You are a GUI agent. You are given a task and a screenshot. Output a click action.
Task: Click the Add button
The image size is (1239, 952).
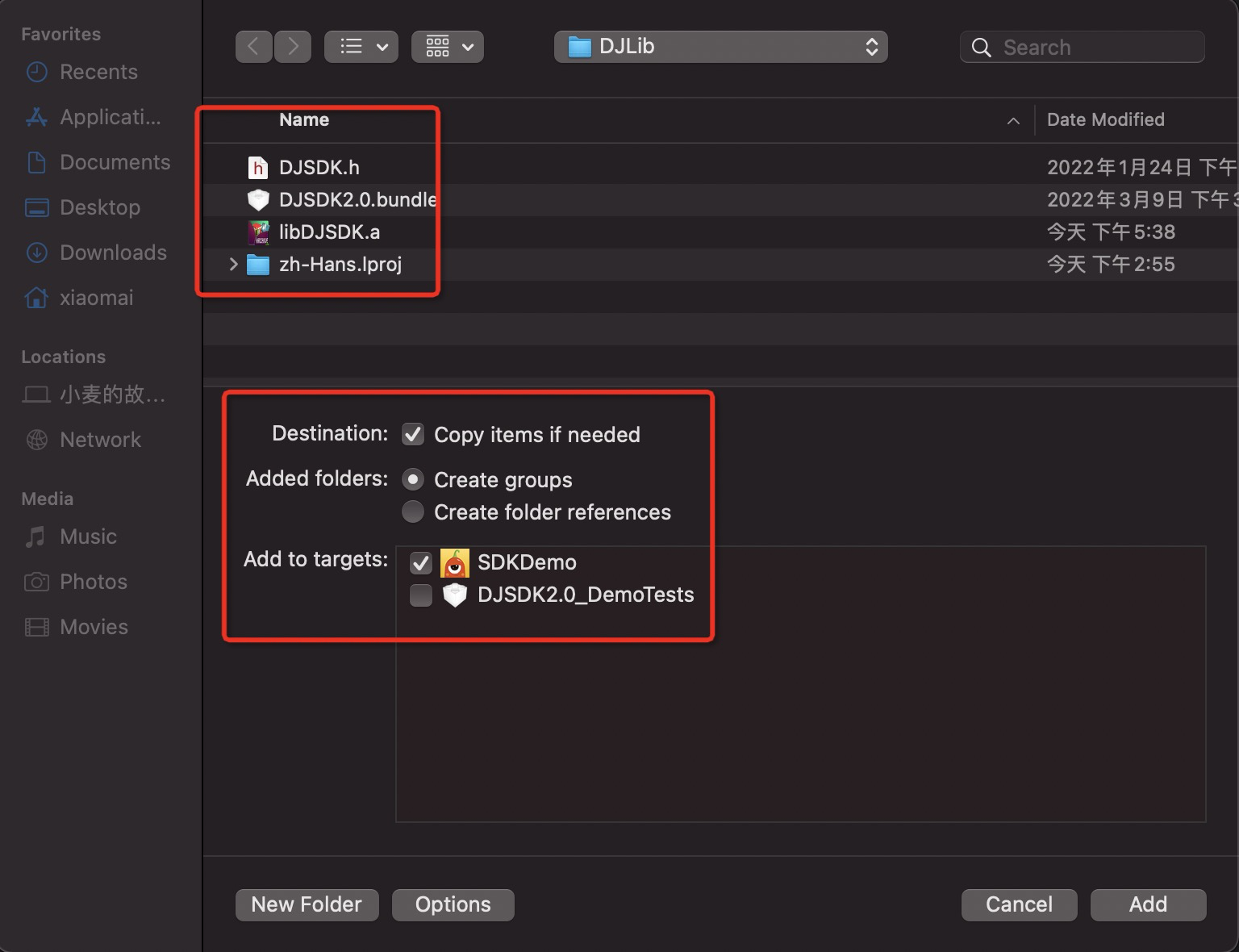click(x=1148, y=904)
